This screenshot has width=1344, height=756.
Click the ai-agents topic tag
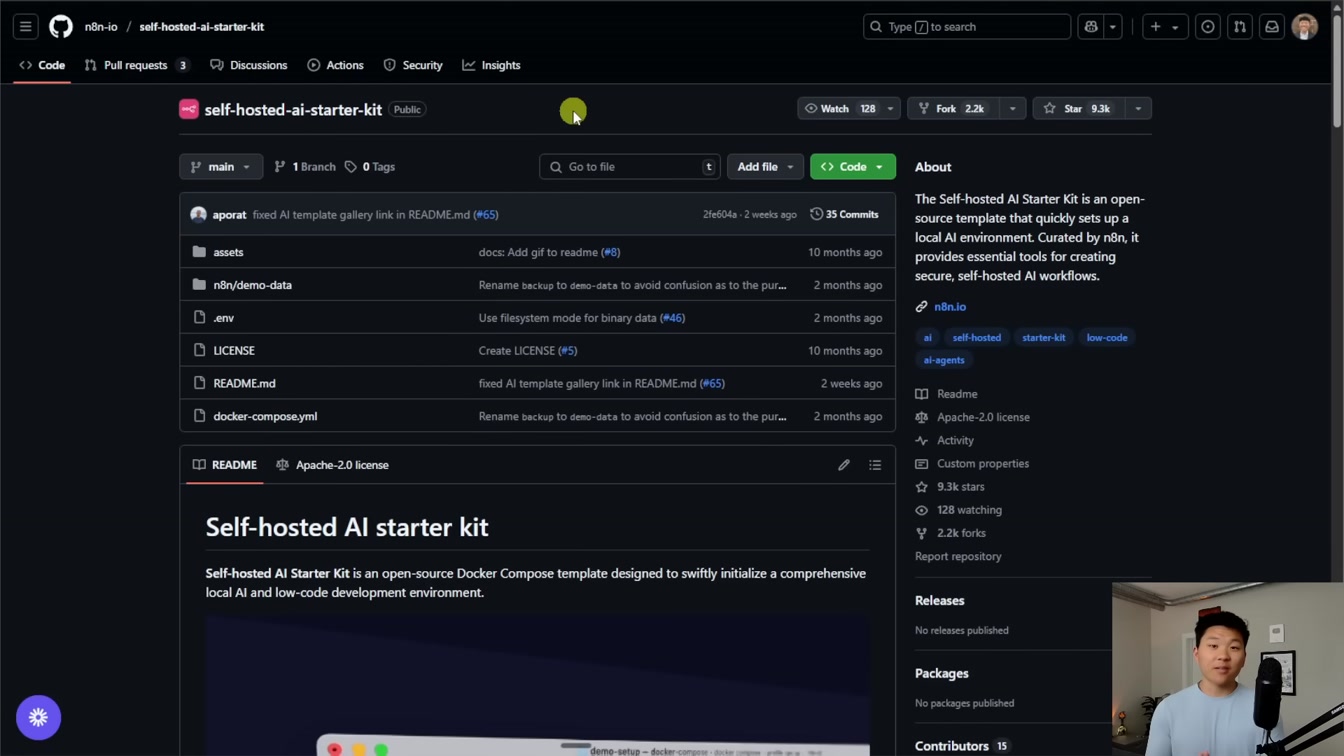click(944, 360)
